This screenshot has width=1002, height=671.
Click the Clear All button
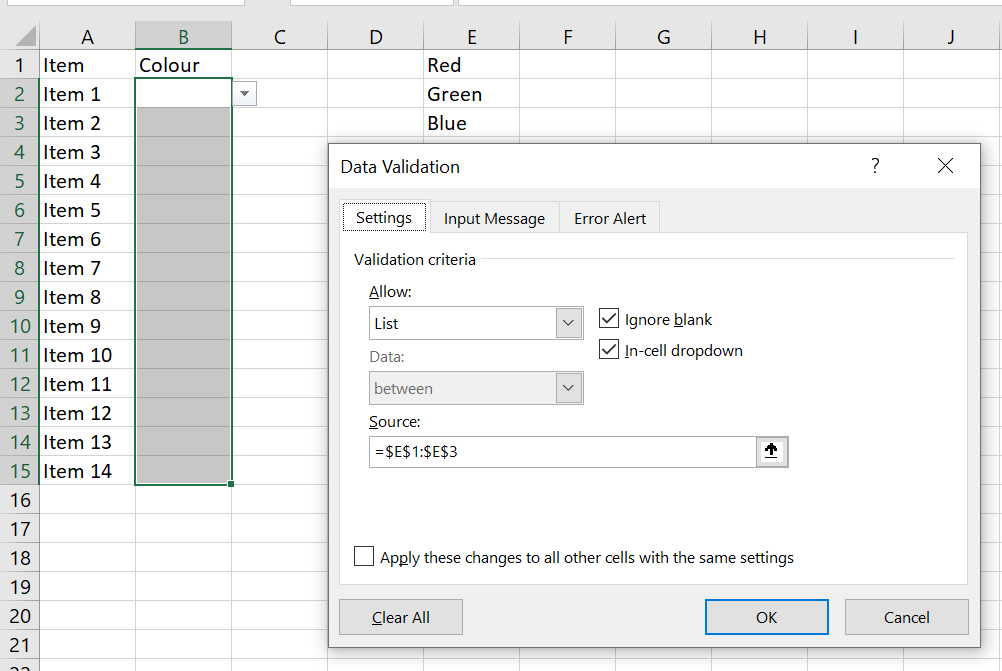coord(400,617)
